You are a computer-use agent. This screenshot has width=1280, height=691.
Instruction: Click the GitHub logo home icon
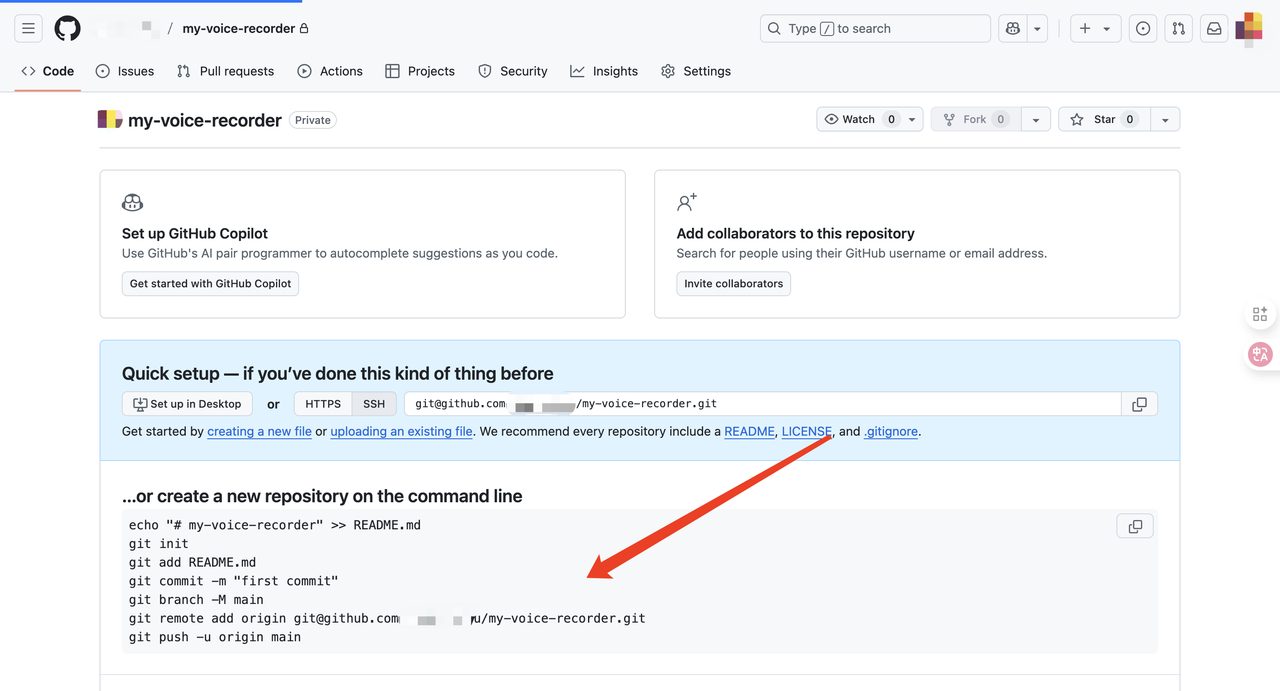(67, 29)
